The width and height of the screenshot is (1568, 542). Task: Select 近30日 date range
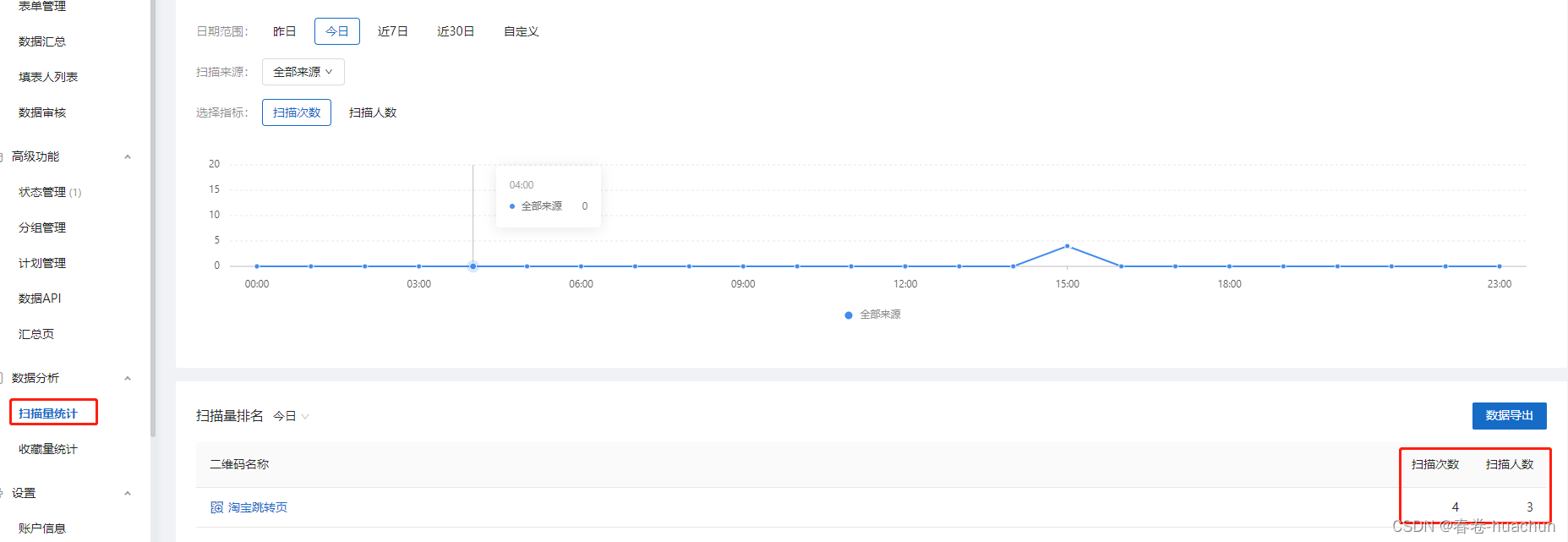[456, 31]
